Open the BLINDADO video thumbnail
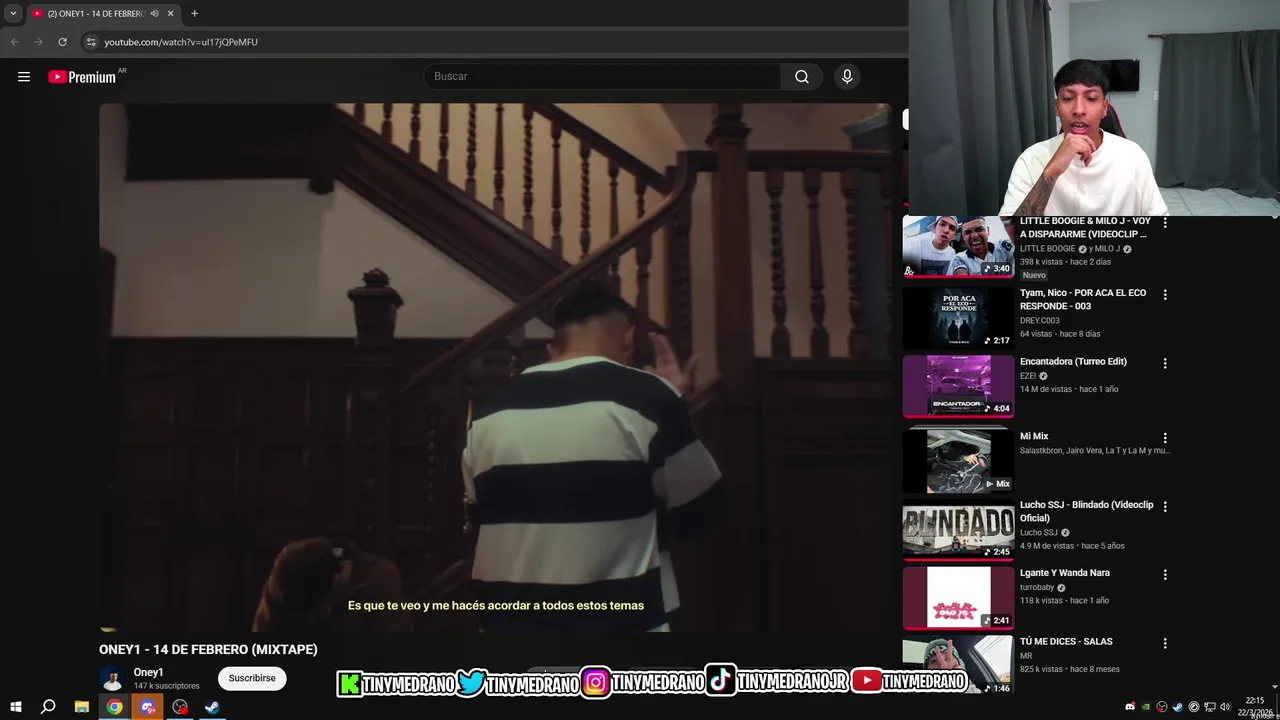 tap(958, 529)
